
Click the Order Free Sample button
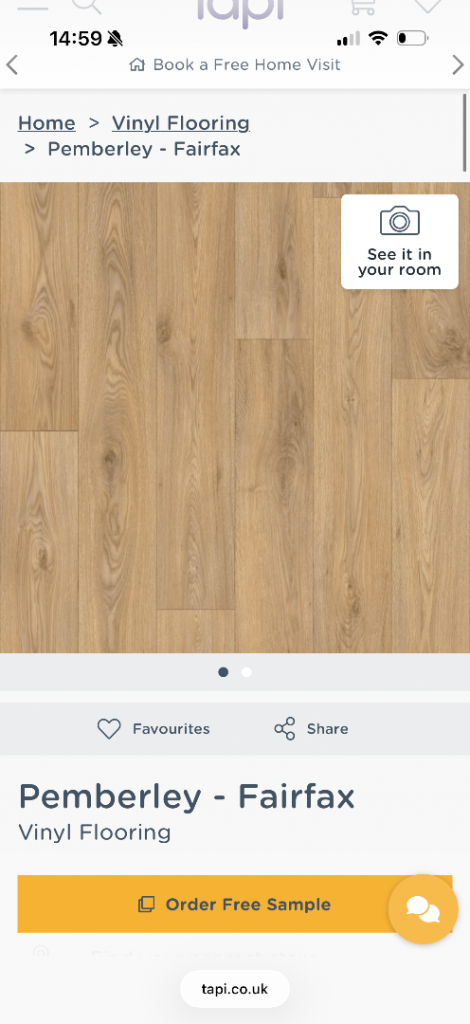click(x=235, y=904)
